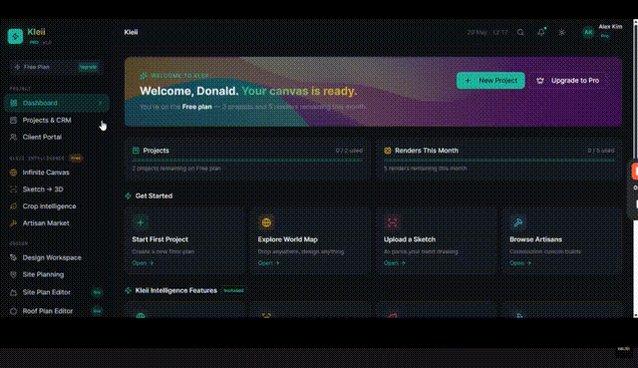Click the Pro badge on Roof Plan Editor
The image size is (638, 368).
pyautogui.click(x=97, y=311)
